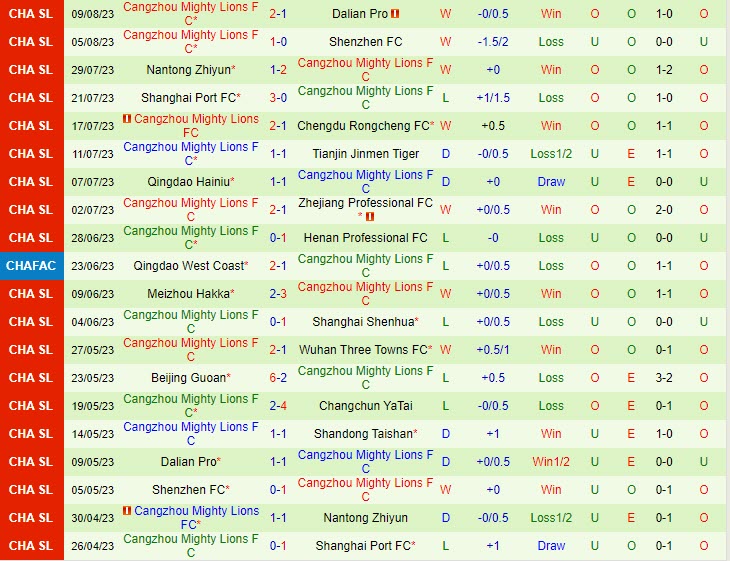Open Shenzhen FC team on 05/08/23 row

[x=365, y=42]
